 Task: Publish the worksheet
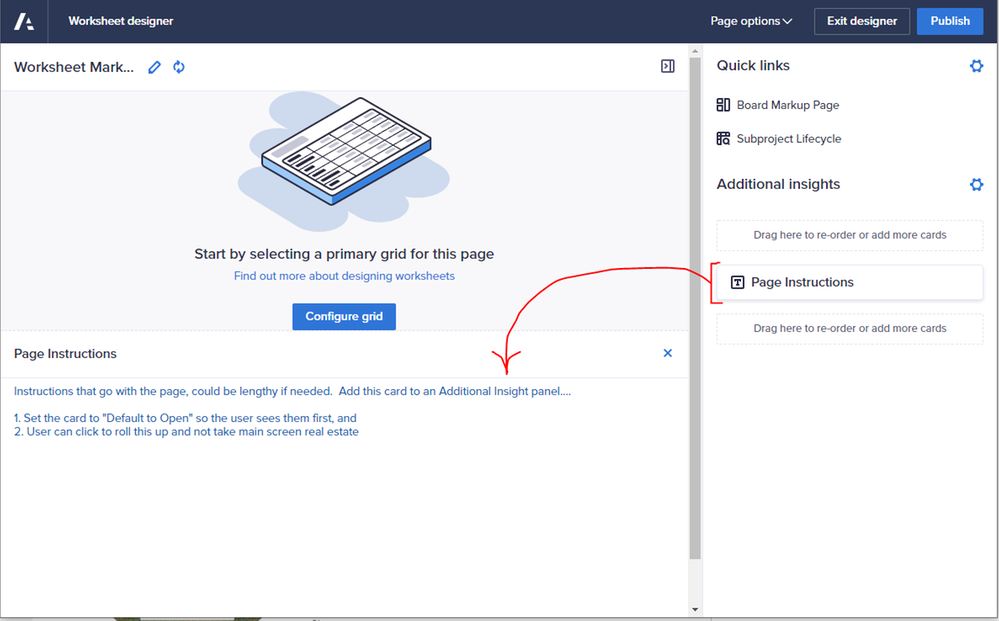(x=949, y=21)
